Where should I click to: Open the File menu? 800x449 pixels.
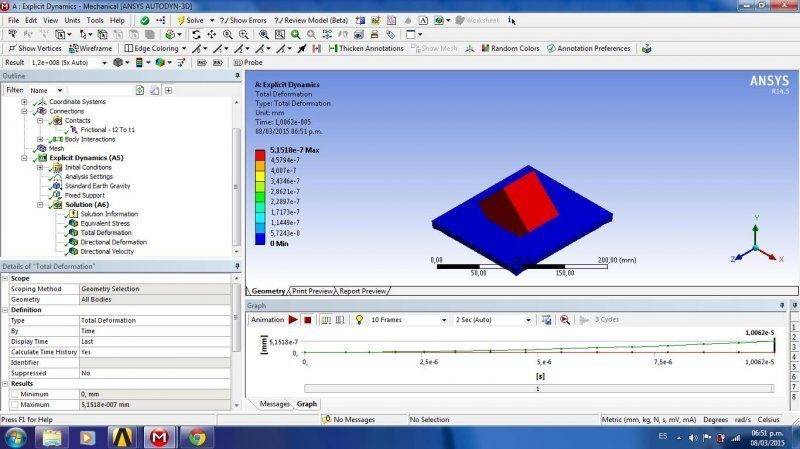pos(13,20)
